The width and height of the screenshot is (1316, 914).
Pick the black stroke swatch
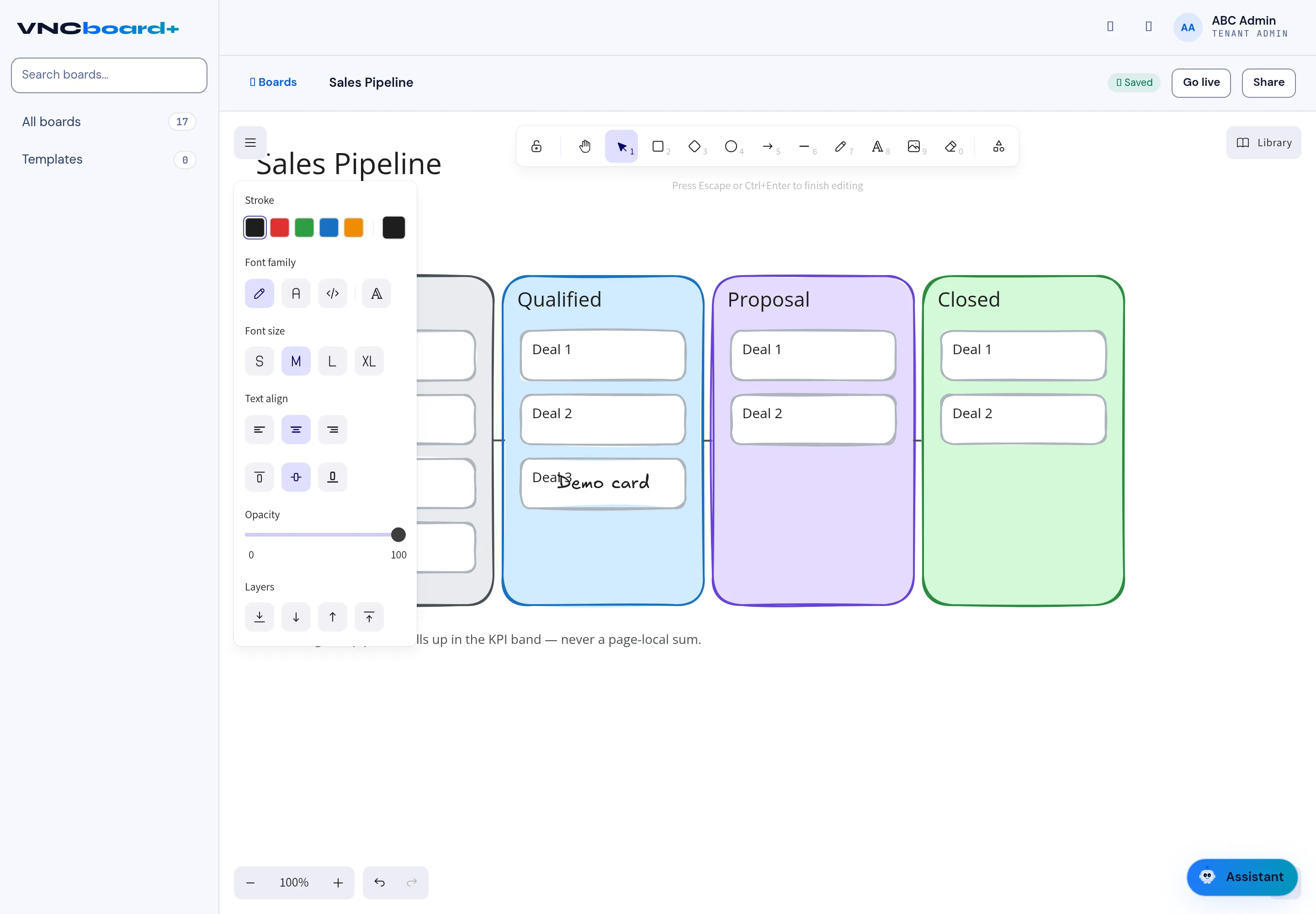[x=255, y=227]
